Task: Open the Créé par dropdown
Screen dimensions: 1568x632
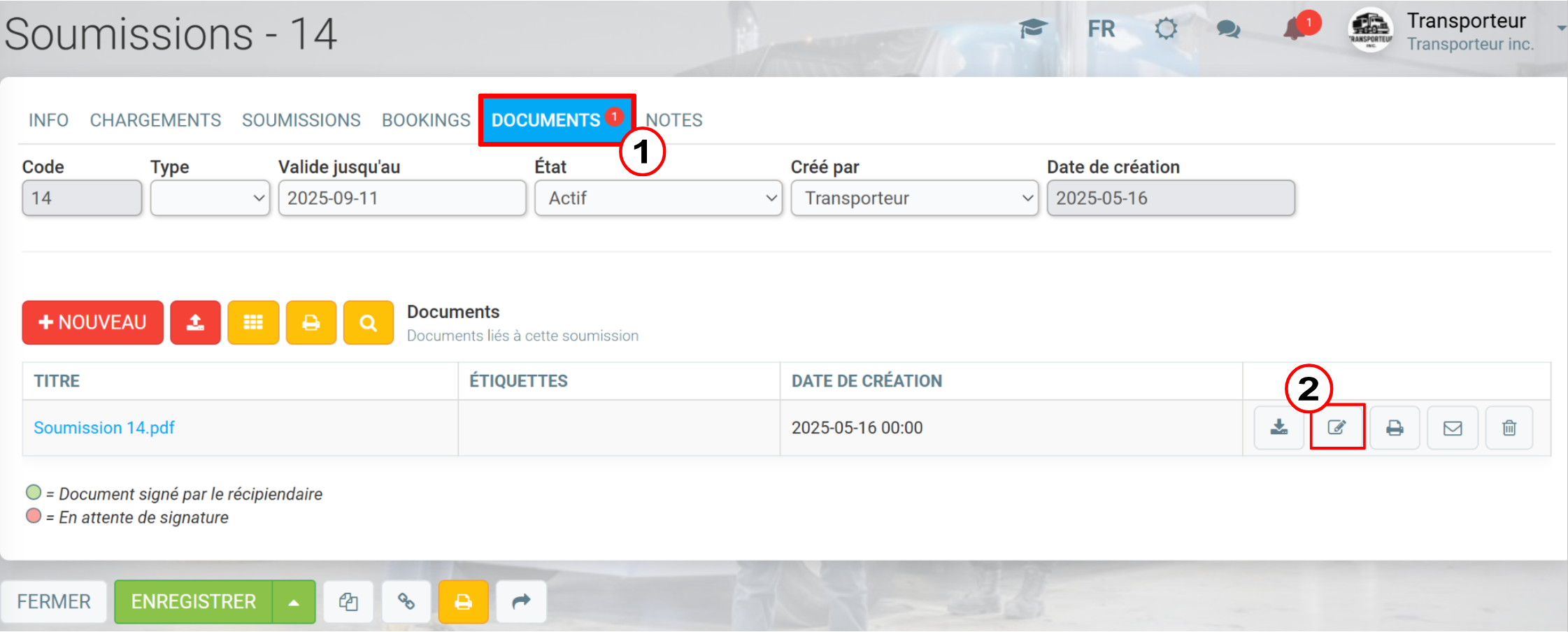Action: pyautogui.click(x=914, y=198)
